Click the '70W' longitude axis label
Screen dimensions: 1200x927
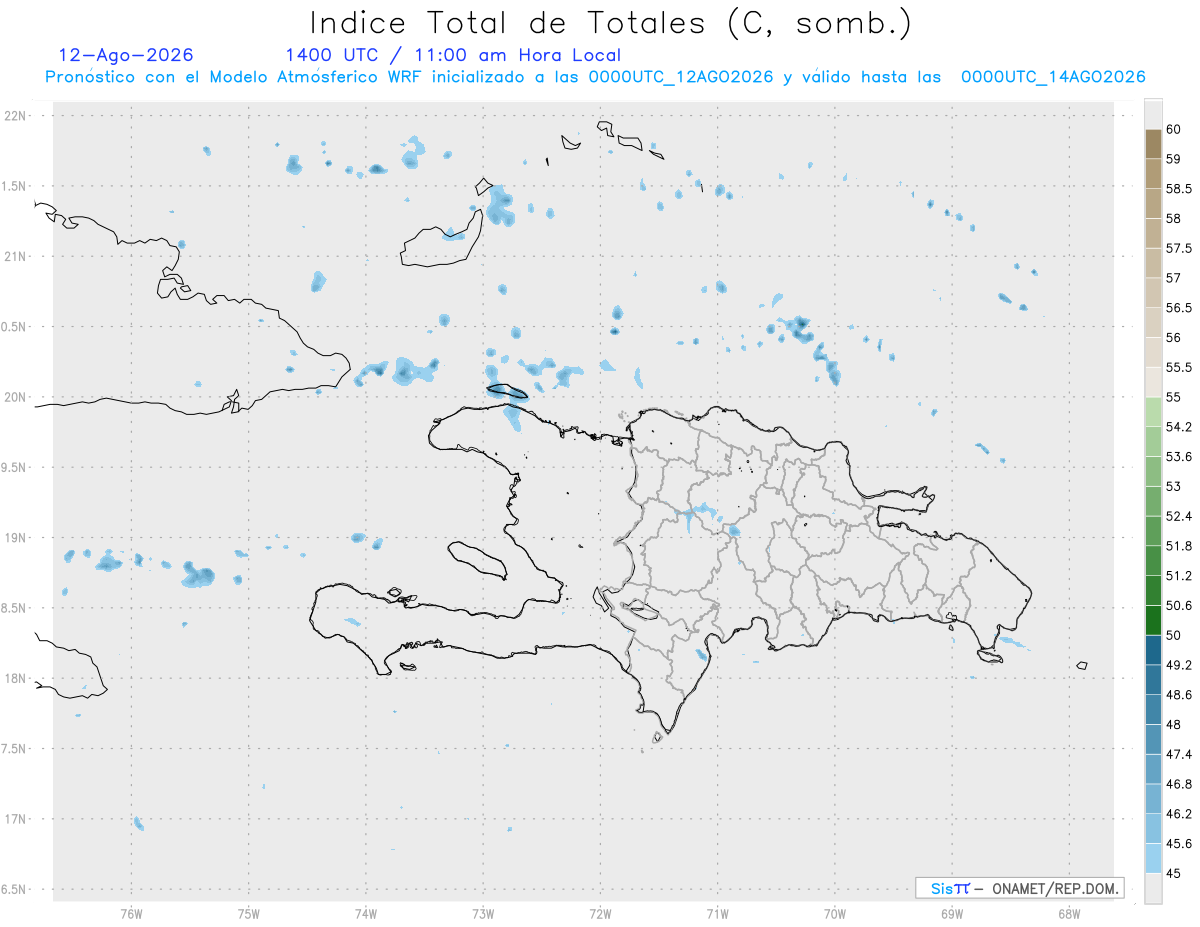pos(835,914)
